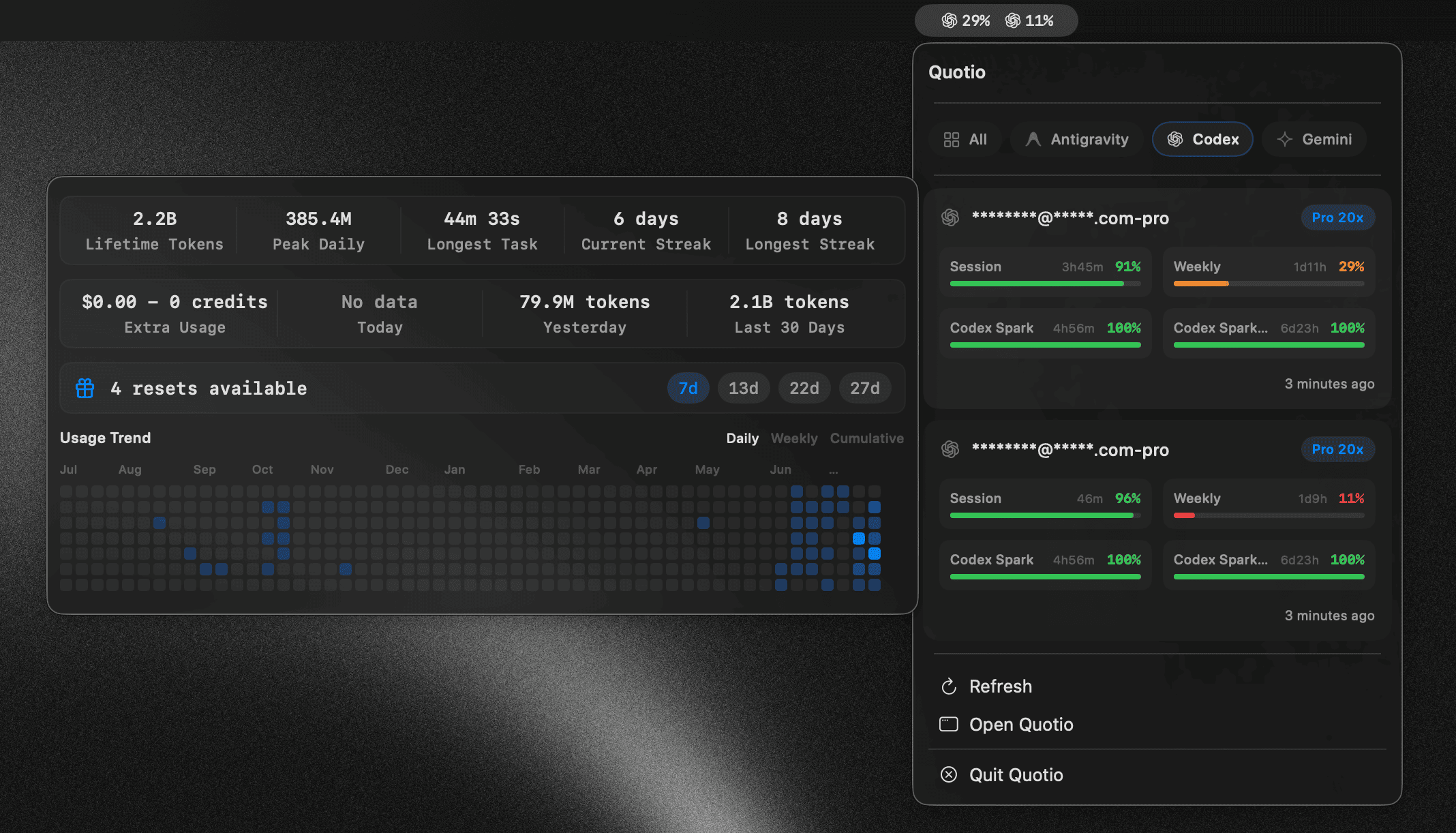Click the first account's Weekly 29% progress bar
Screen dimensions: 1456x833
tap(1269, 283)
